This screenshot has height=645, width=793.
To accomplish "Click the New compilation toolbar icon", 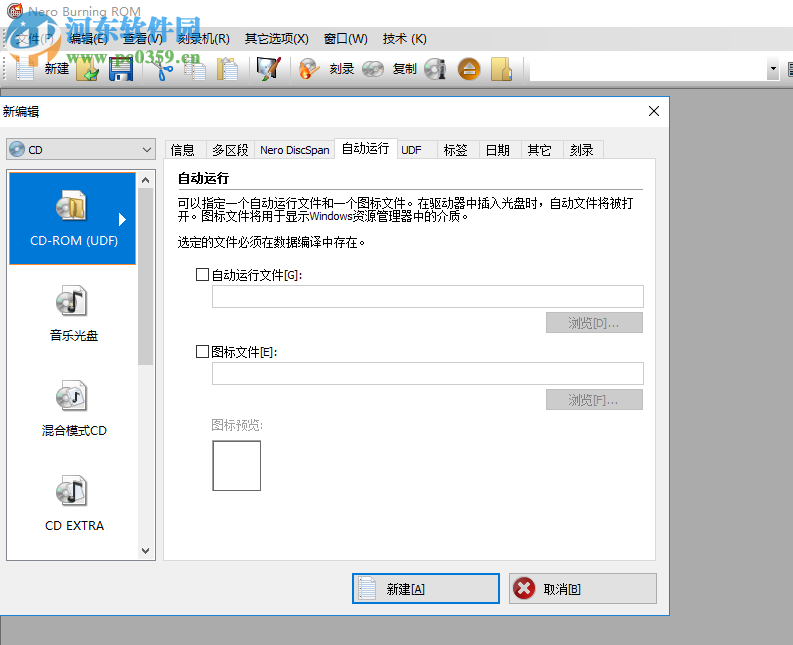I will (x=24, y=68).
